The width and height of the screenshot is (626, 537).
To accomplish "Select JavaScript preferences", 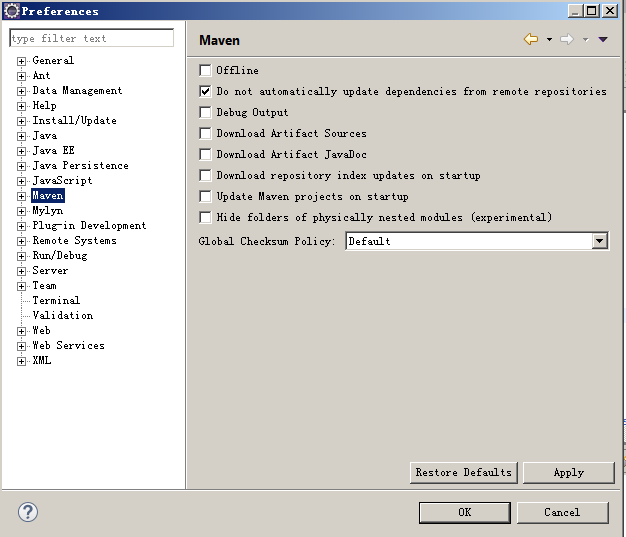I will click(x=62, y=180).
